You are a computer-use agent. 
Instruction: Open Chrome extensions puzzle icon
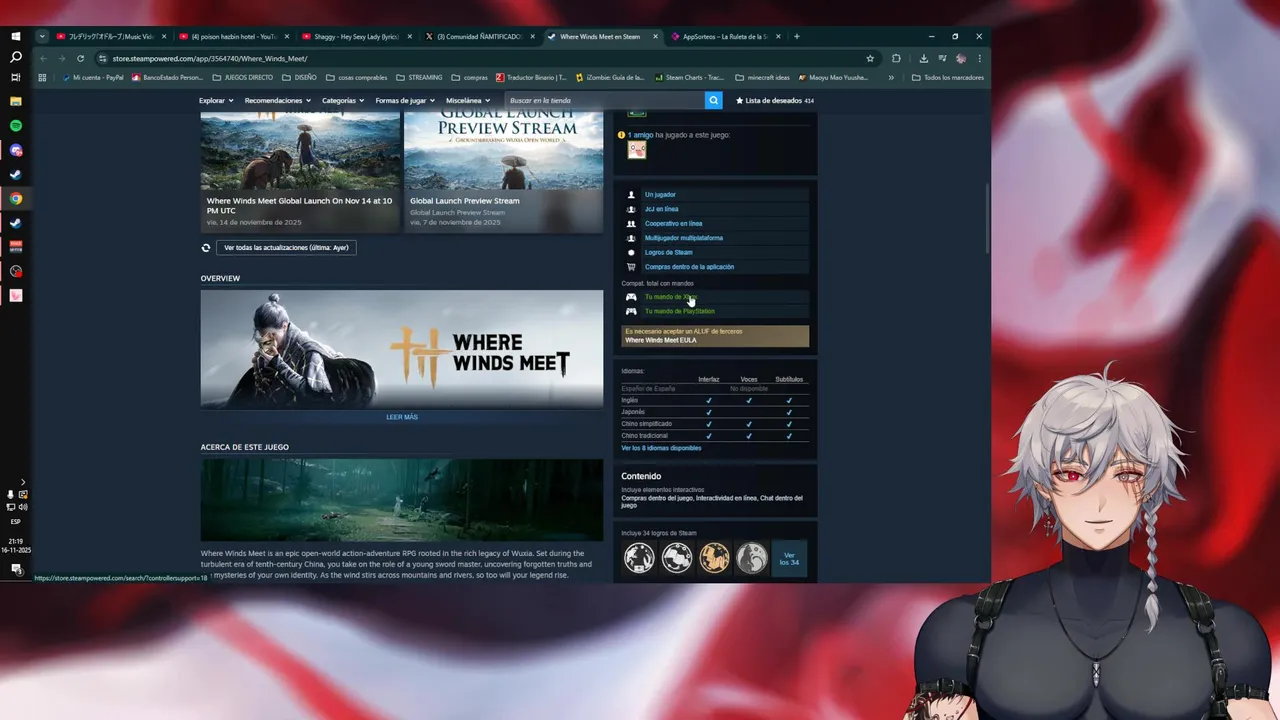click(x=896, y=58)
